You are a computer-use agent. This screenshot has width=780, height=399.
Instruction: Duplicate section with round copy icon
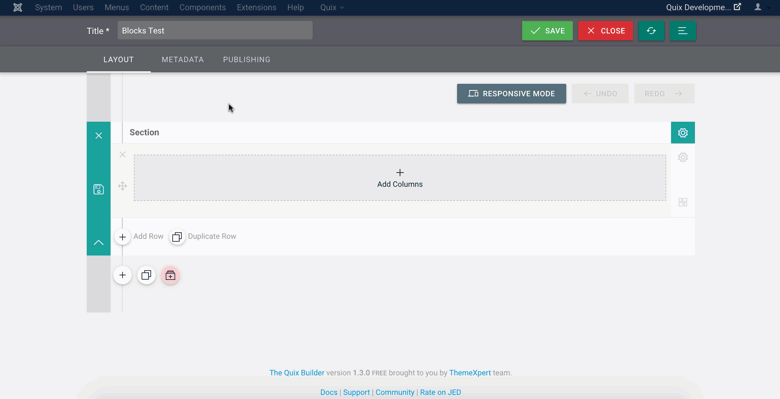coord(146,275)
